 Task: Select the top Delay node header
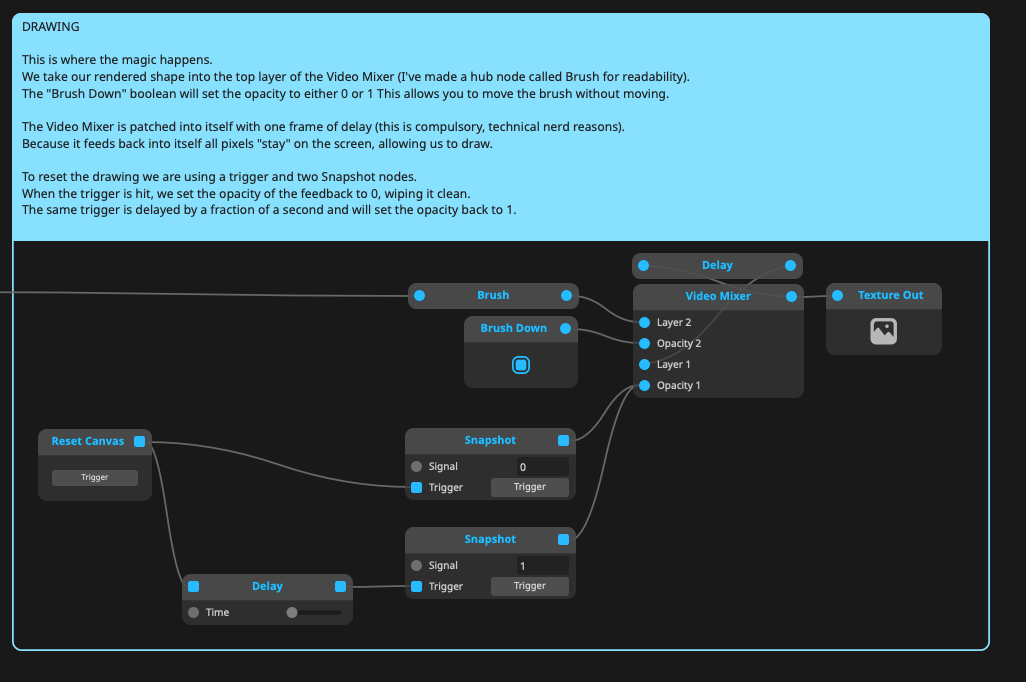(x=717, y=265)
